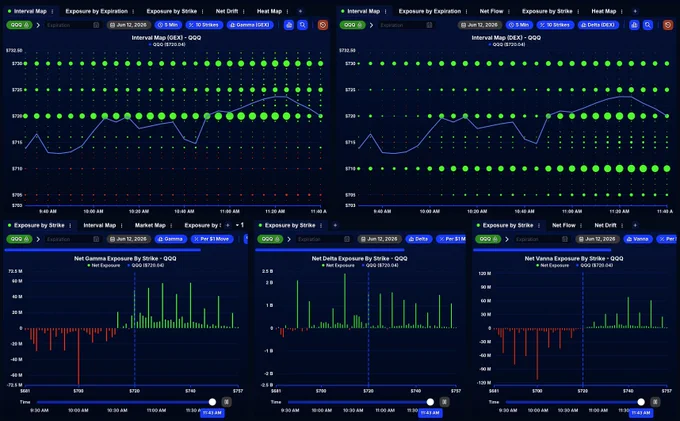Switch to the Market Map tab in the Net Gamma panel

coord(150,225)
